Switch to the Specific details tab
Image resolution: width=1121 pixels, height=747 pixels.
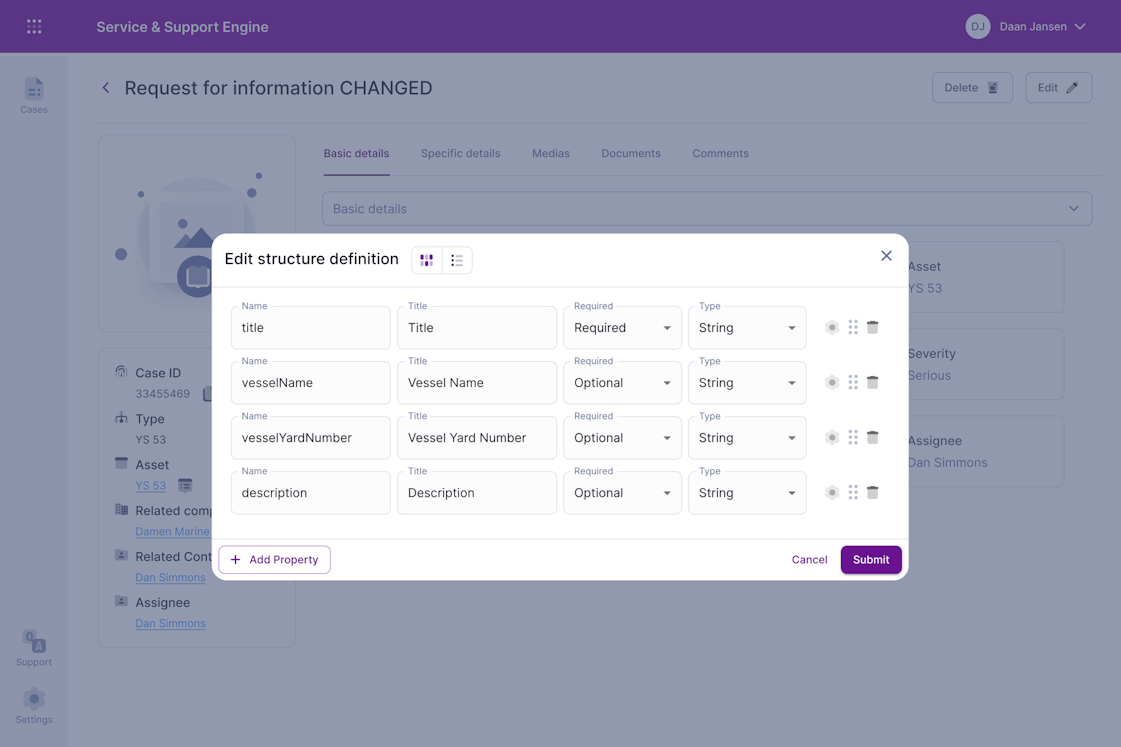pos(460,154)
